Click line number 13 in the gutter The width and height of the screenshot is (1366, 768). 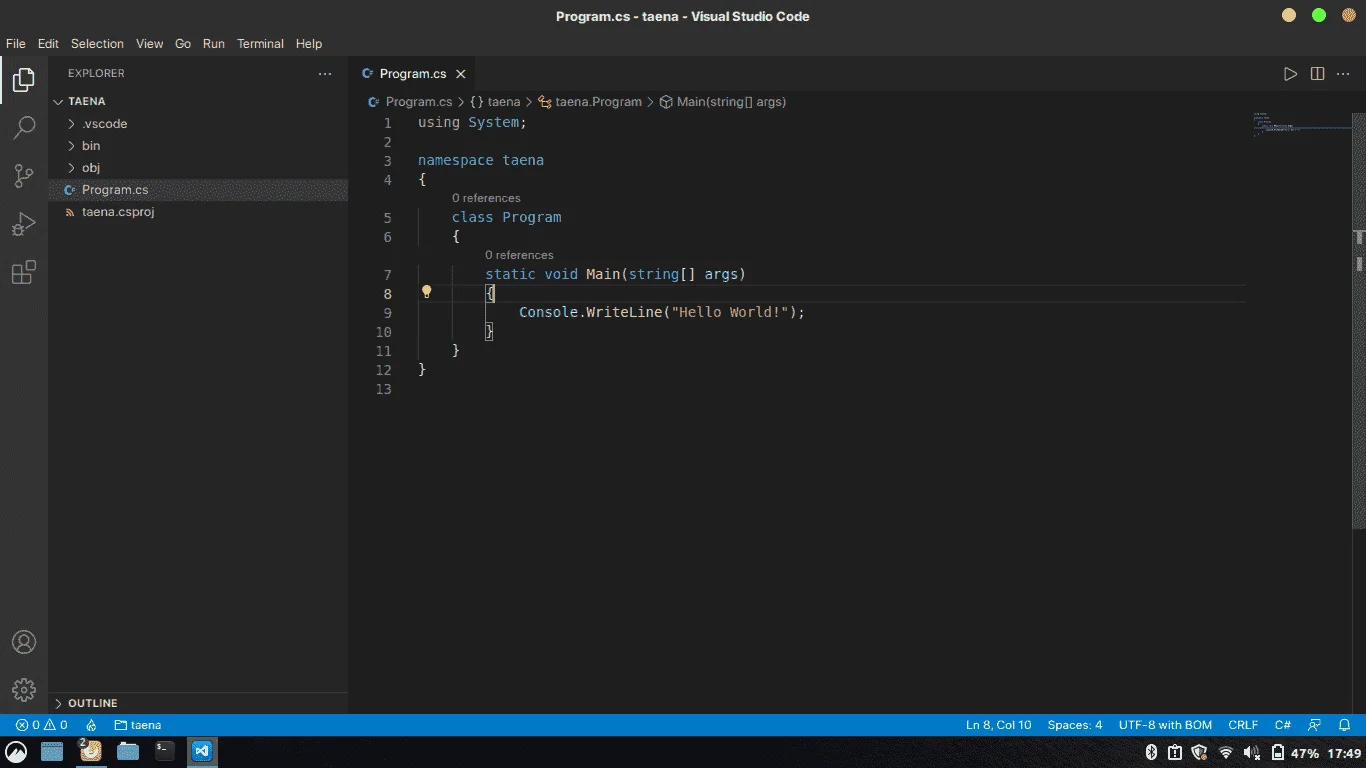384,389
